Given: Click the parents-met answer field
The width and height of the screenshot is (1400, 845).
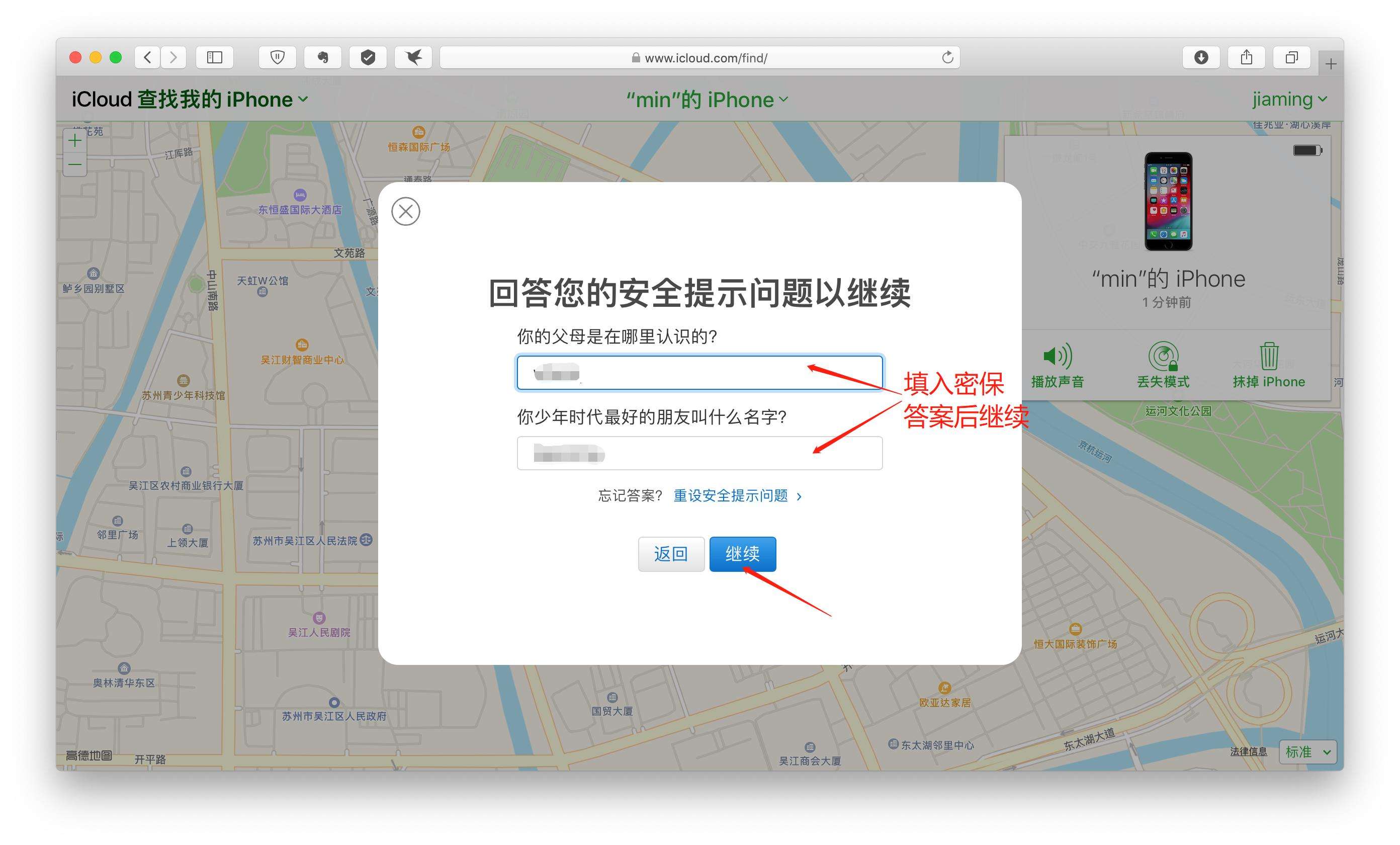Looking at the screenshot, I should pyautogui.click(x=699, y=373).
